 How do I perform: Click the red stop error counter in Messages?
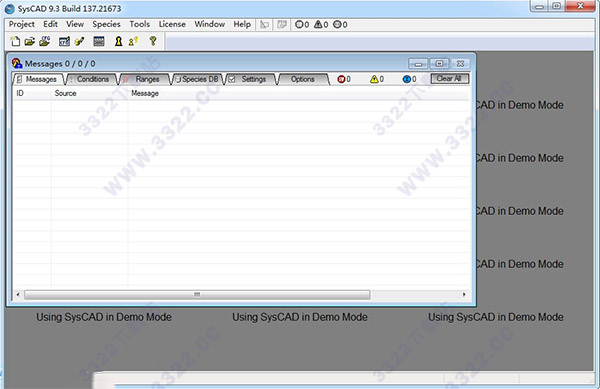pos(344,79)
